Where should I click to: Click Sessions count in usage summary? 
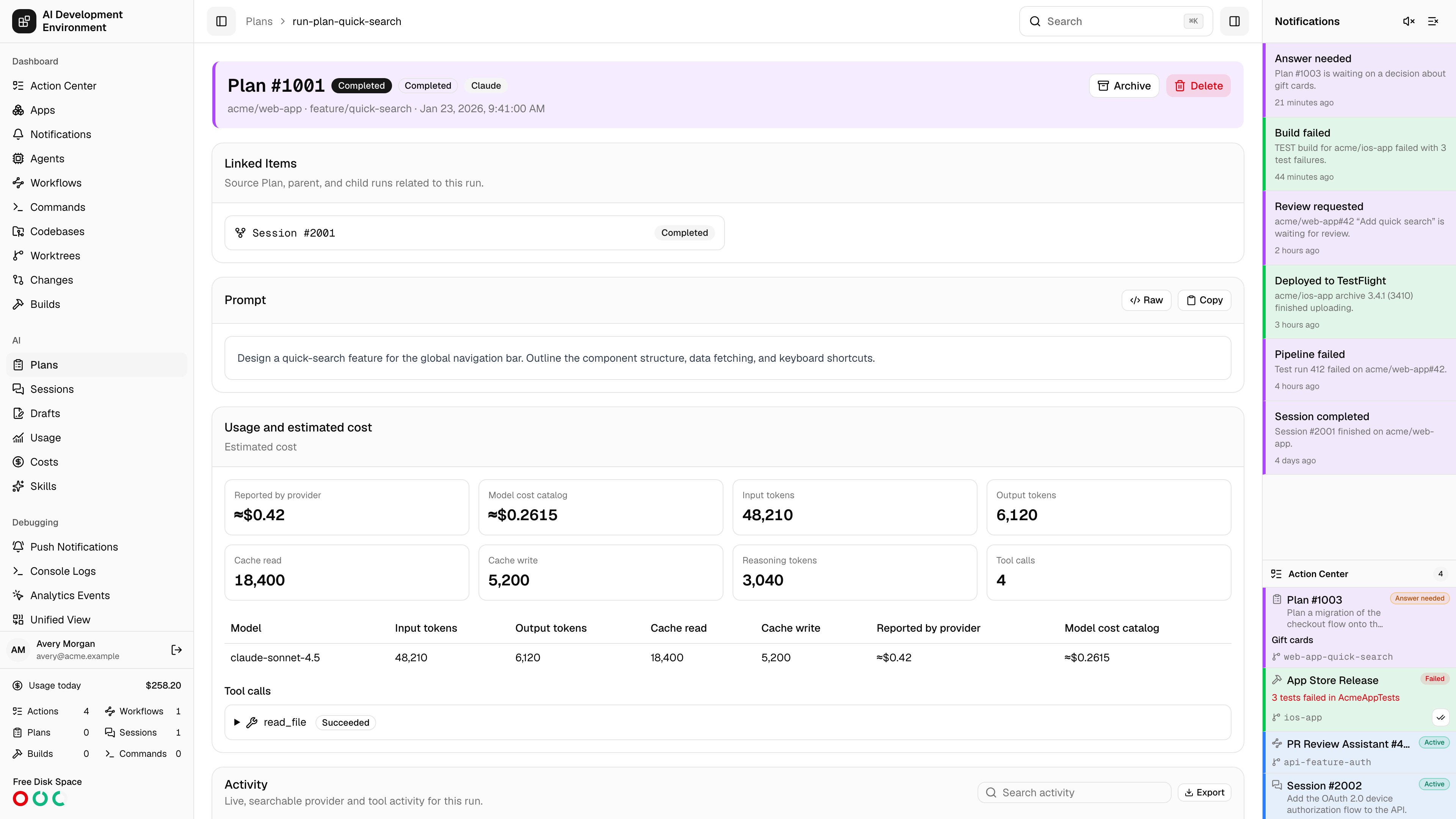[x=143, y=733]
